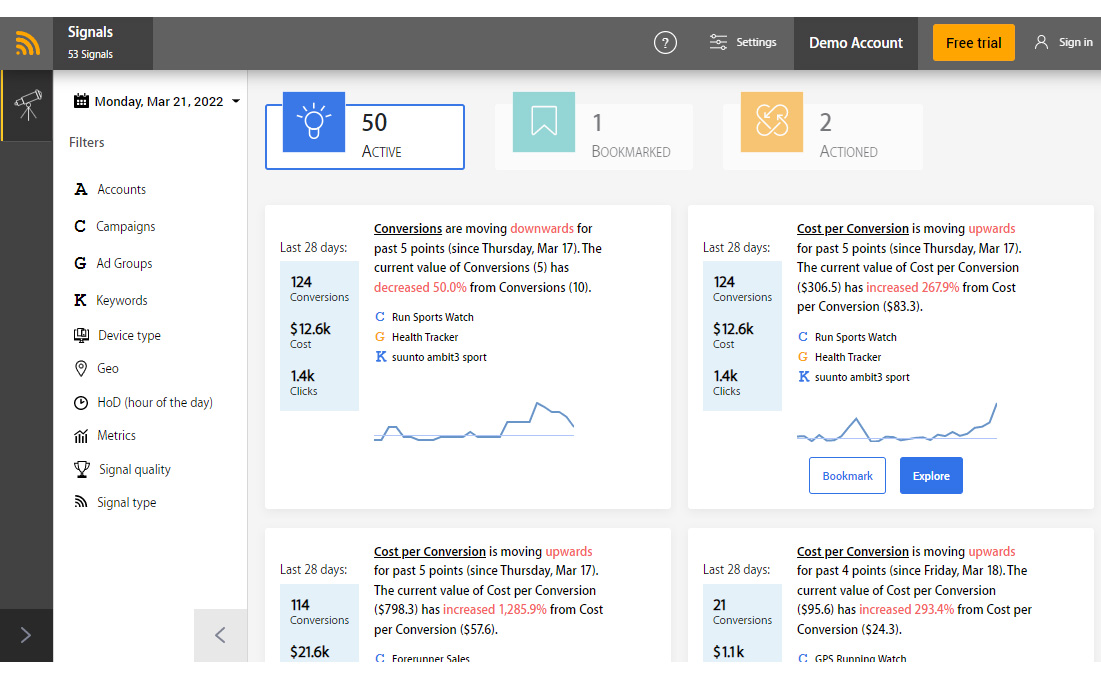Click 'suunto ambit3 sport' in the 267.9% card

click(x=862, y=377)
